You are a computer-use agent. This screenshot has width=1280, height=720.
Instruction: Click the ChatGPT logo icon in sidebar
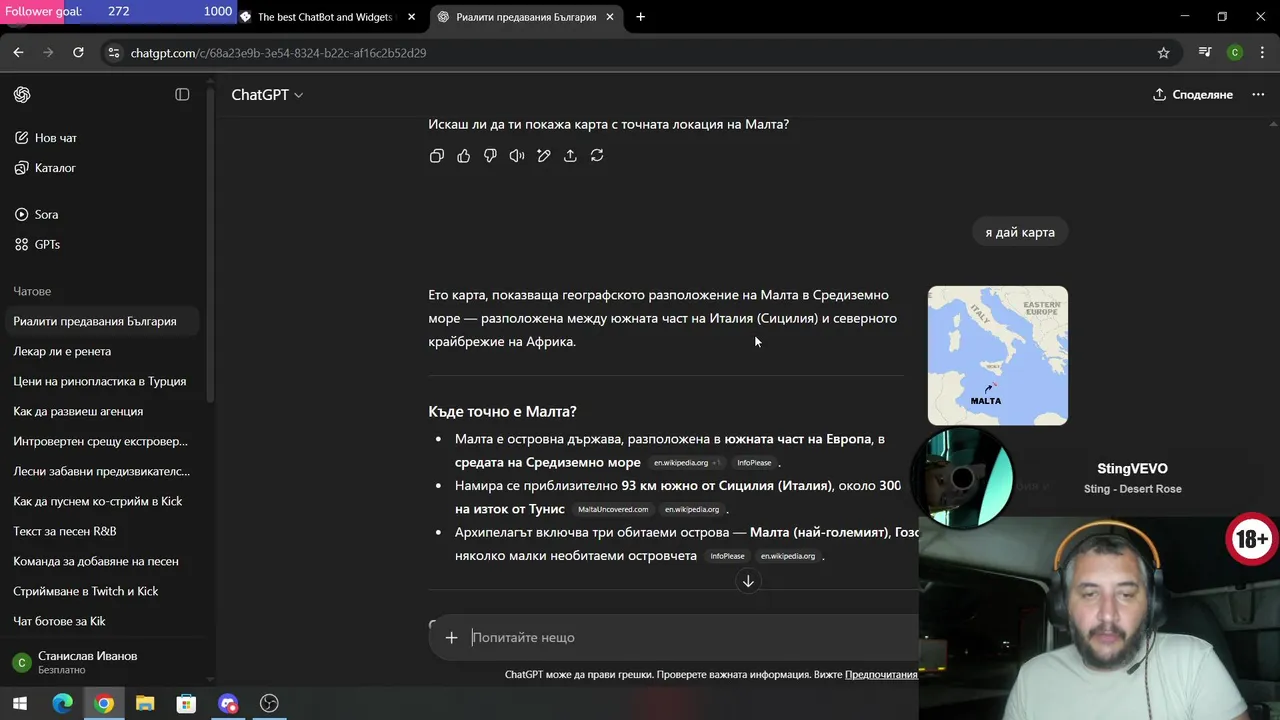[22, 95]
